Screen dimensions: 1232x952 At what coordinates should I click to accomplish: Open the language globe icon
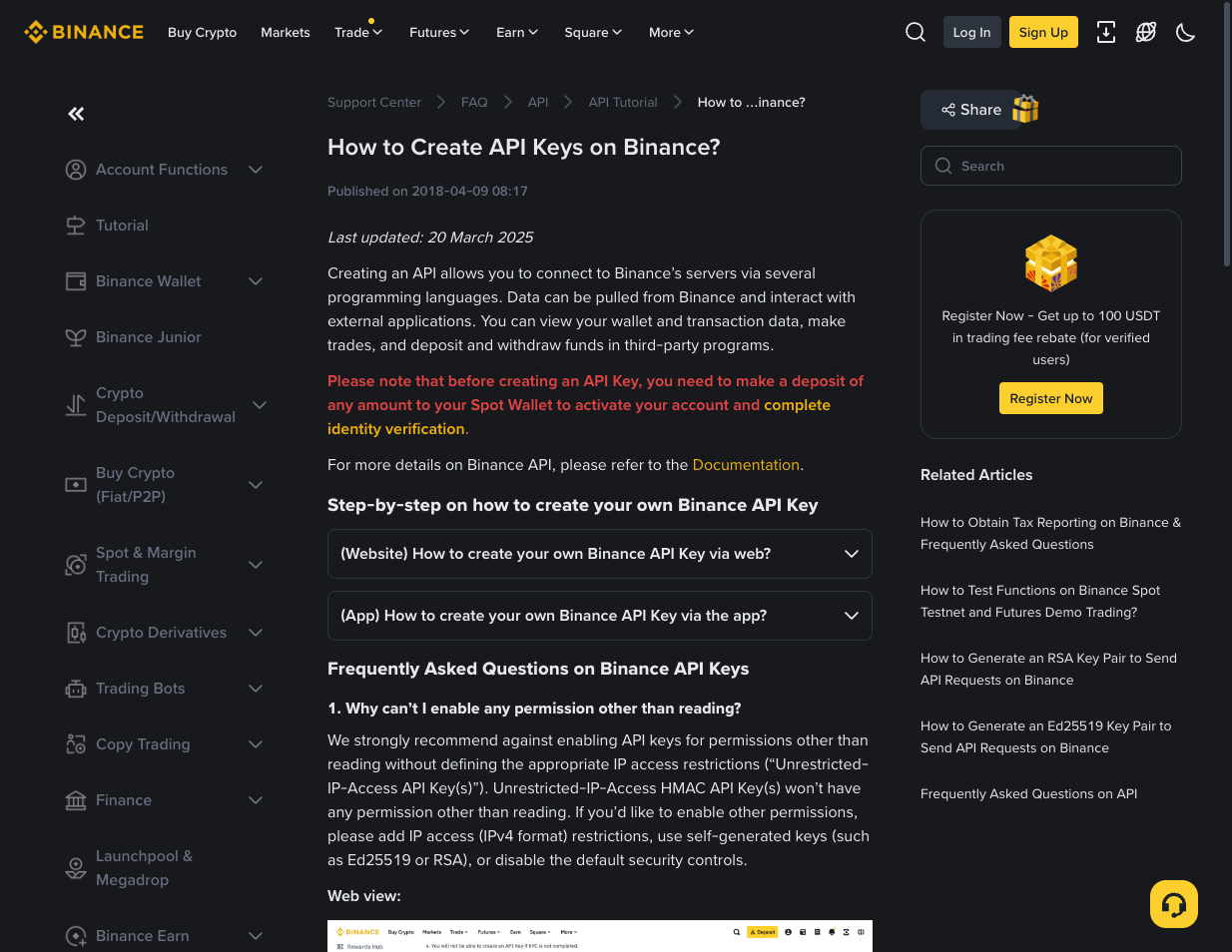(1146, 32)
